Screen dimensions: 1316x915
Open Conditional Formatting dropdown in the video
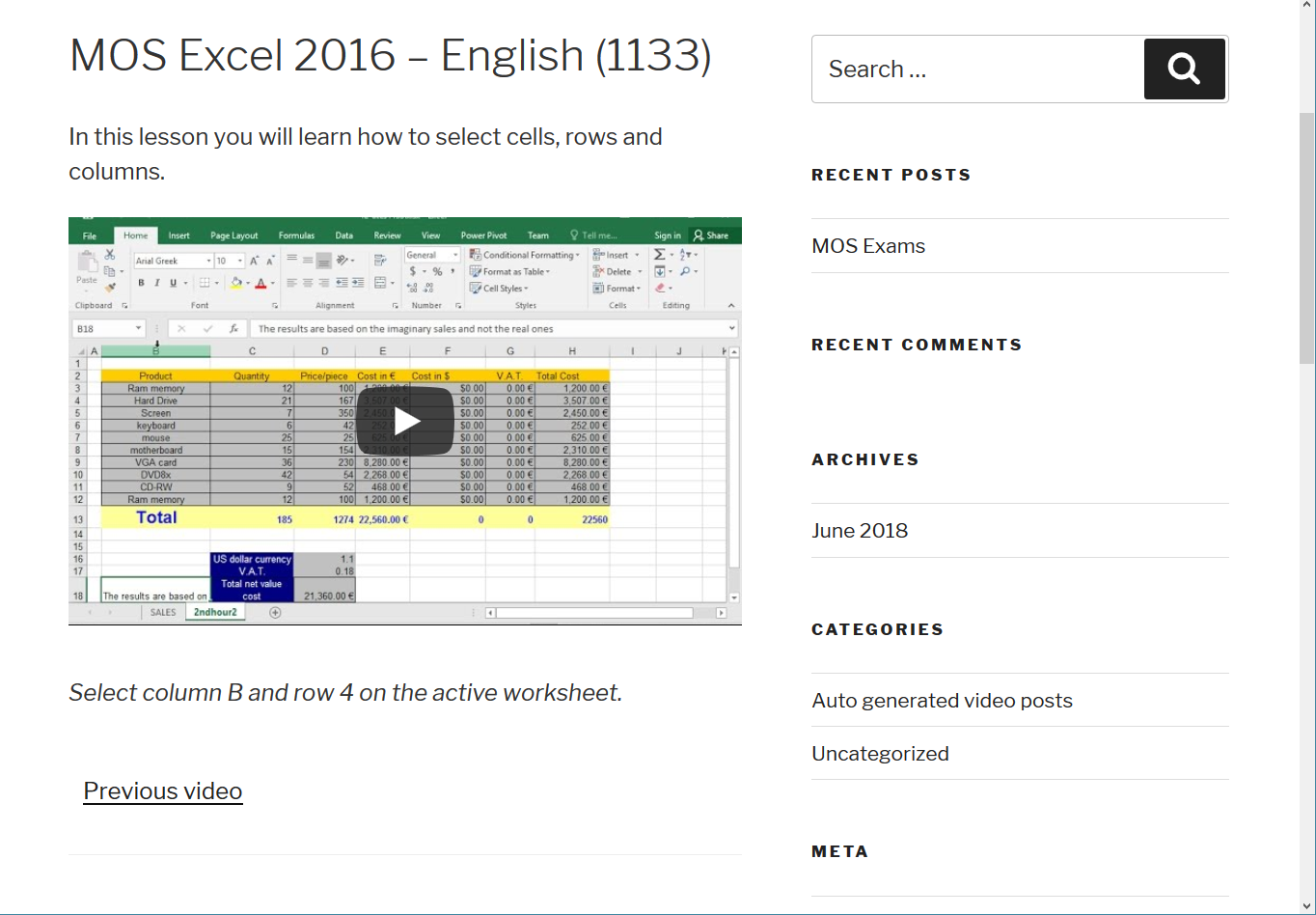(525, 255)
